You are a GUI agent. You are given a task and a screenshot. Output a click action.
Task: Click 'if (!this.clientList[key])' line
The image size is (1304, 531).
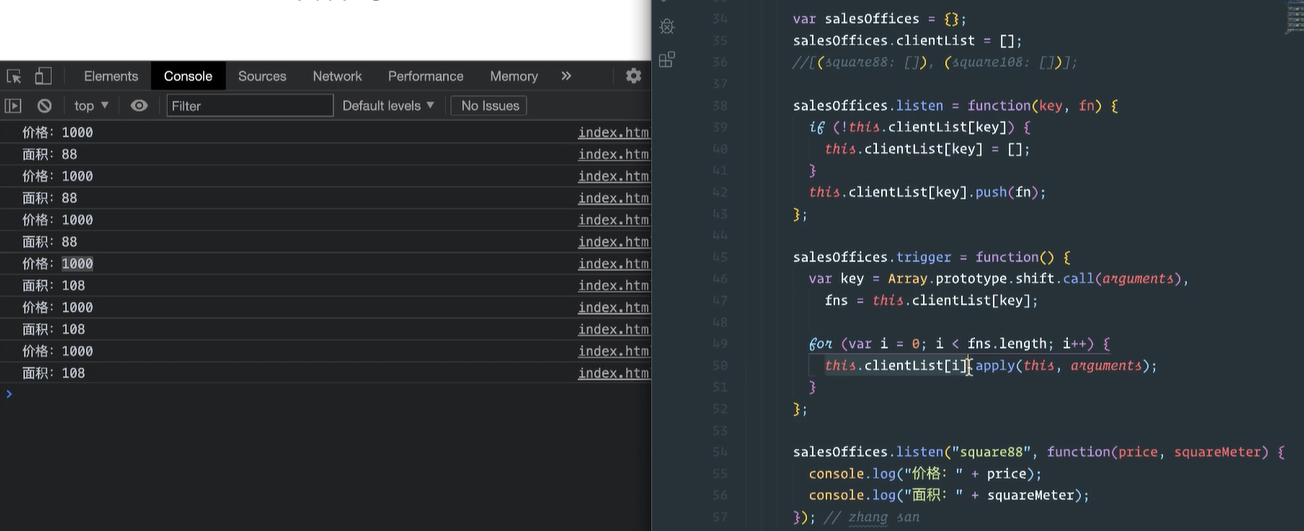point(919,127)
